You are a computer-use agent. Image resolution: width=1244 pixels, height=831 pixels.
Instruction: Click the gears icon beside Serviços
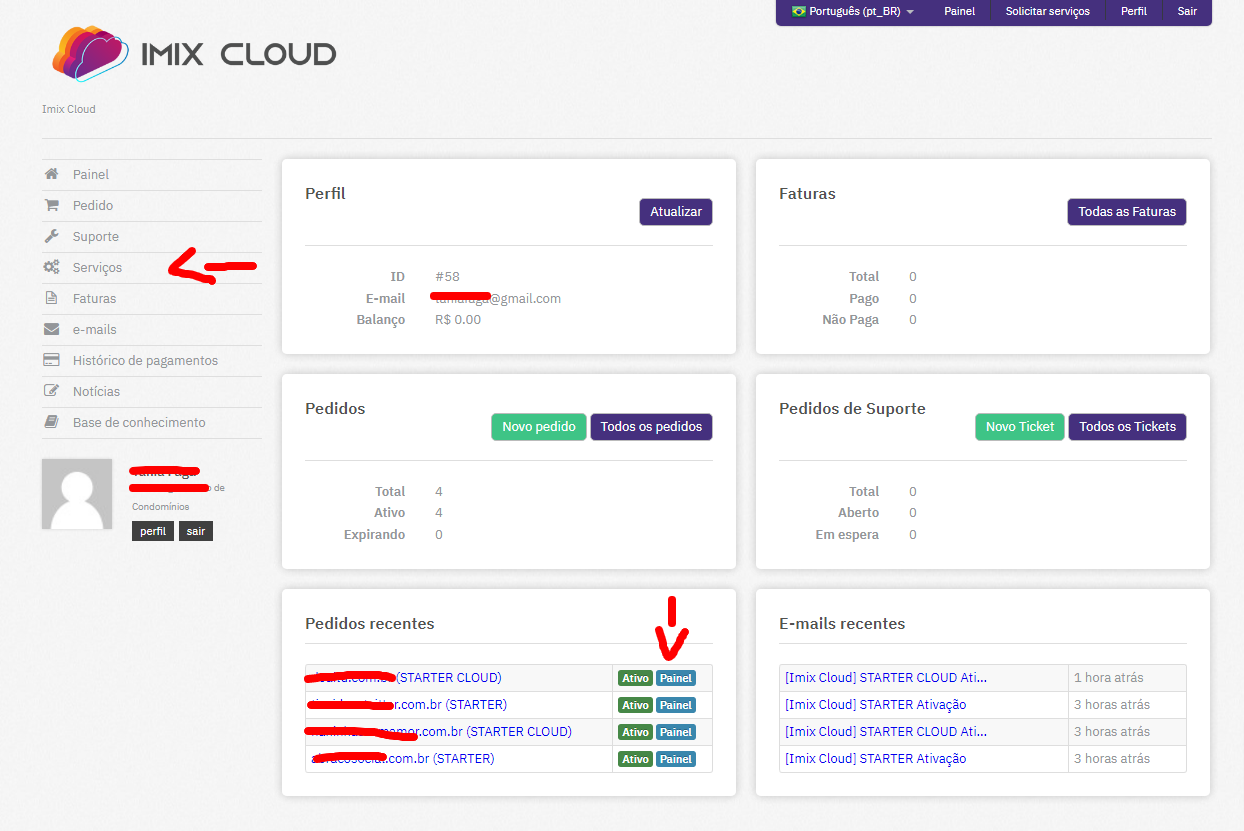51,267
